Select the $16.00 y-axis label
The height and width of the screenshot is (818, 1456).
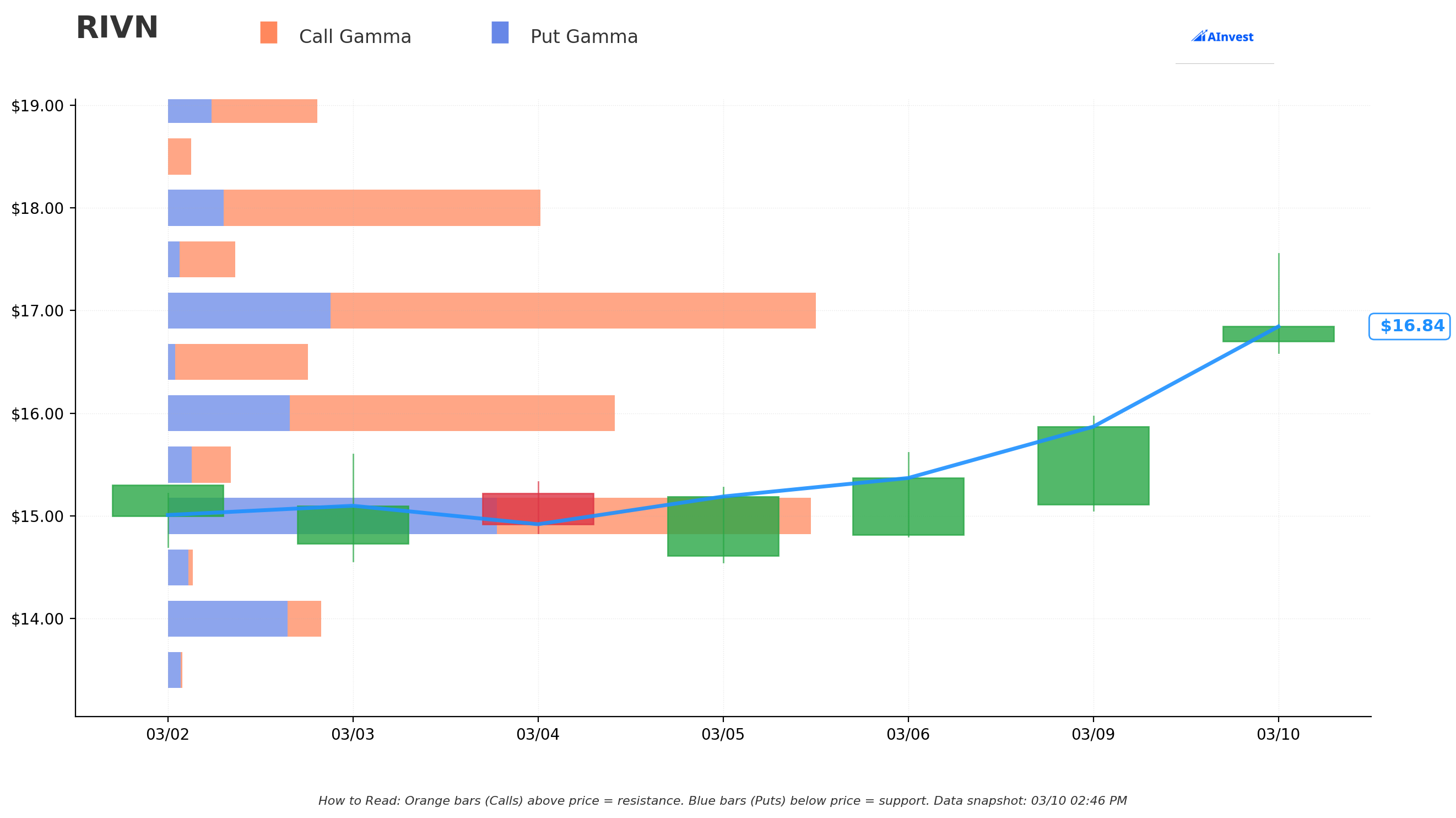tap(37, 414)
